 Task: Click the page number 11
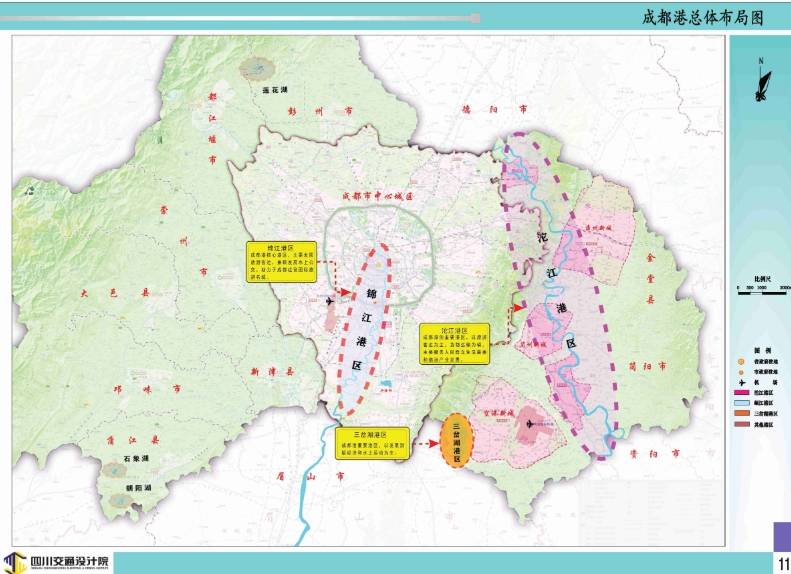coord(782,564)
